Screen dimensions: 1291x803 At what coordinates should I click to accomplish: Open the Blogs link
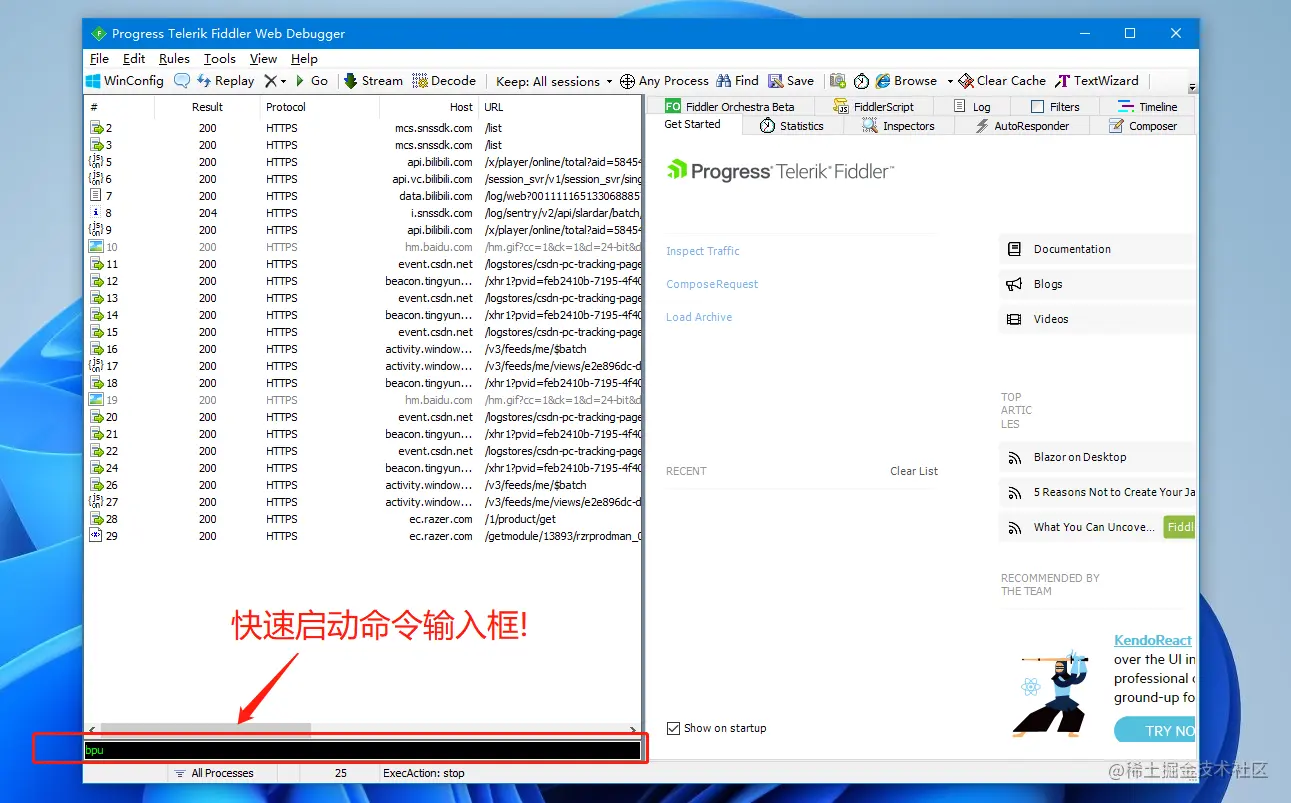pos(1098,284)
